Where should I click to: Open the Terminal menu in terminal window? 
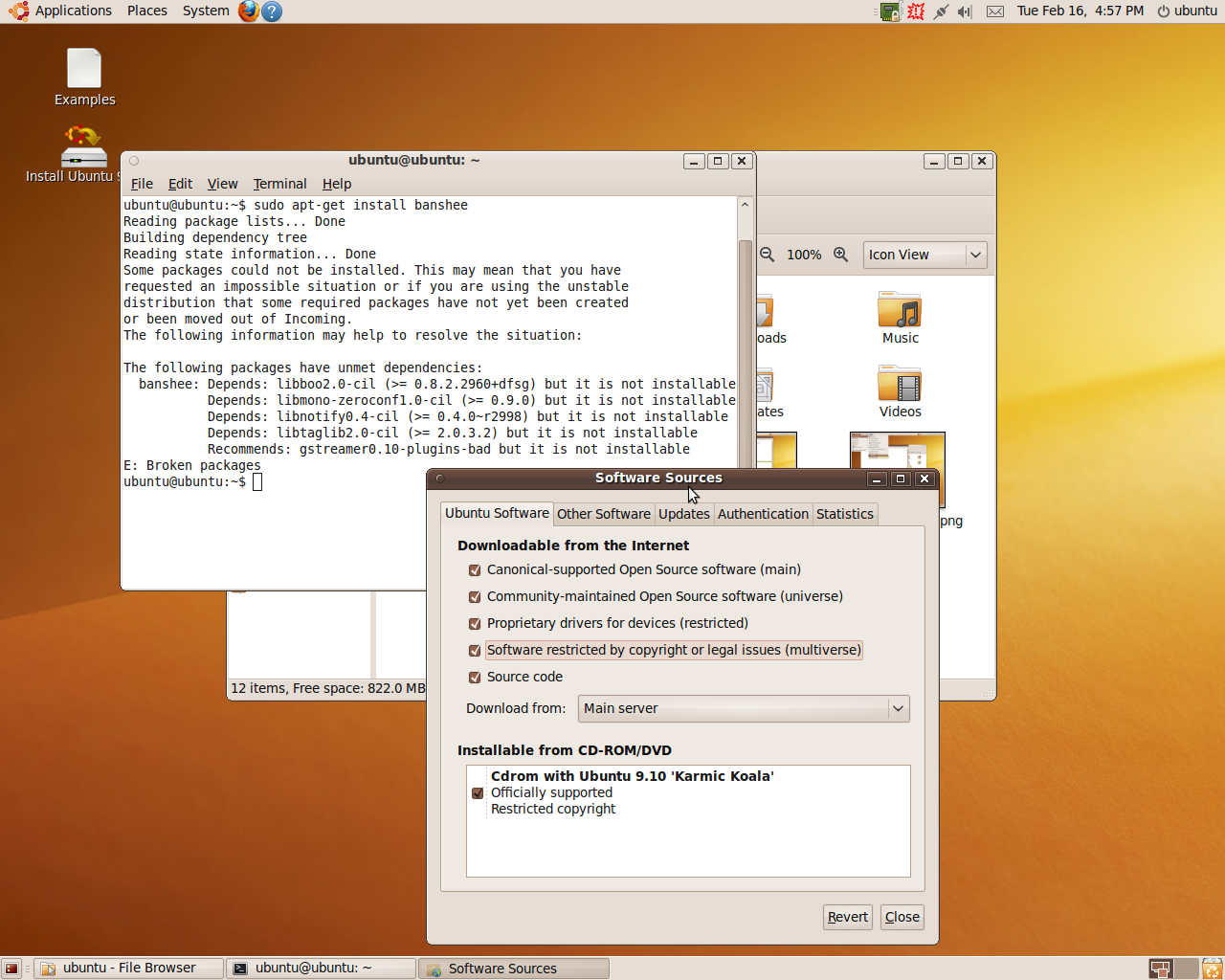279,184
